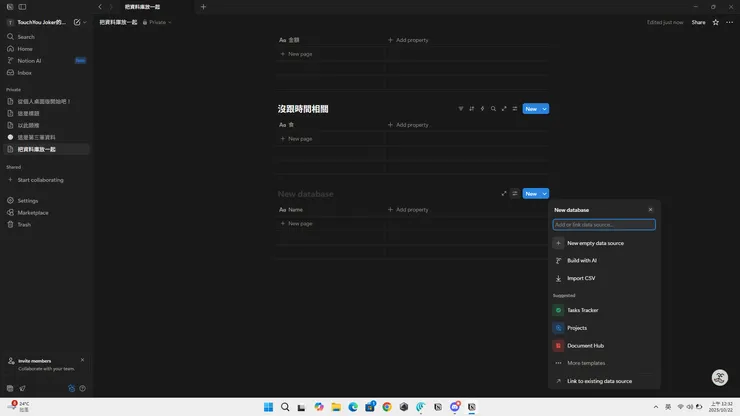Navigate back with the left arrow
Image resolution: width=740 pixels, height=416 pixels.
[x=100, y=7]
